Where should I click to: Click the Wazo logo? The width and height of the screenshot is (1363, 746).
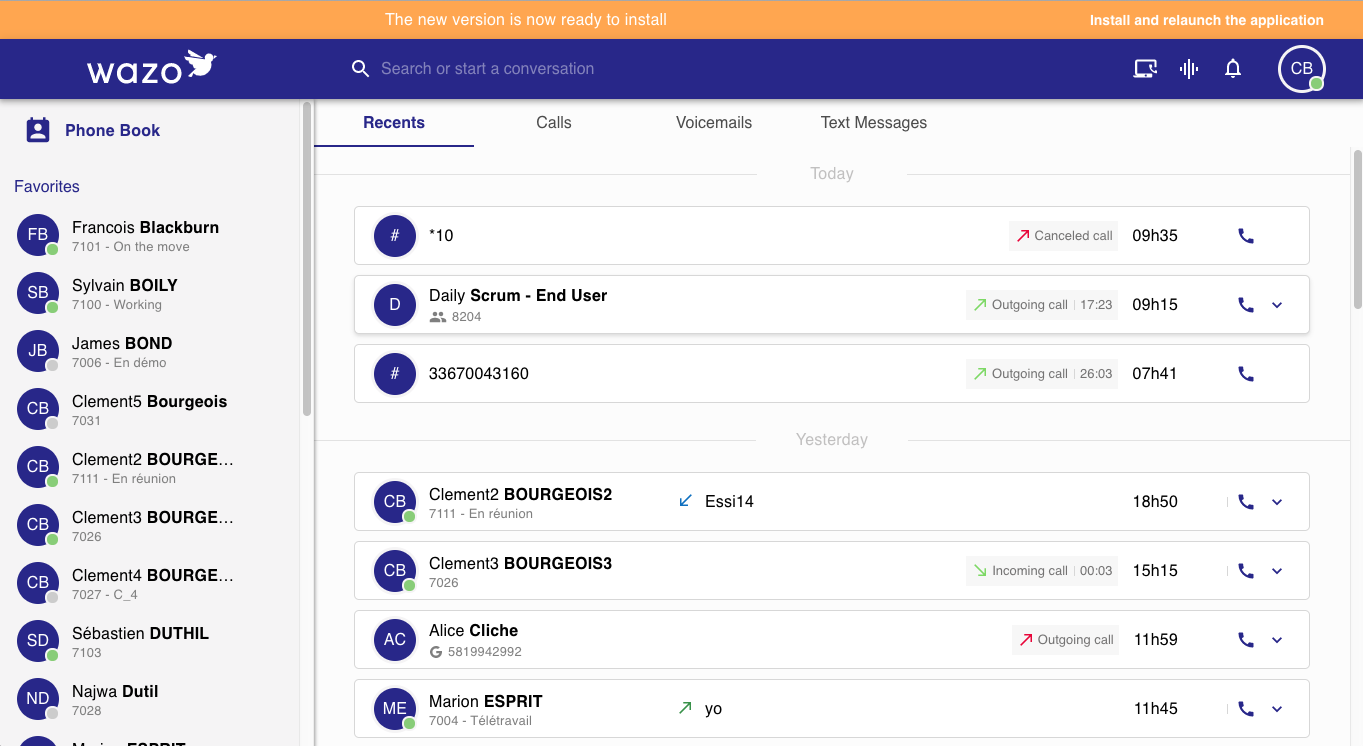(151, 68)
